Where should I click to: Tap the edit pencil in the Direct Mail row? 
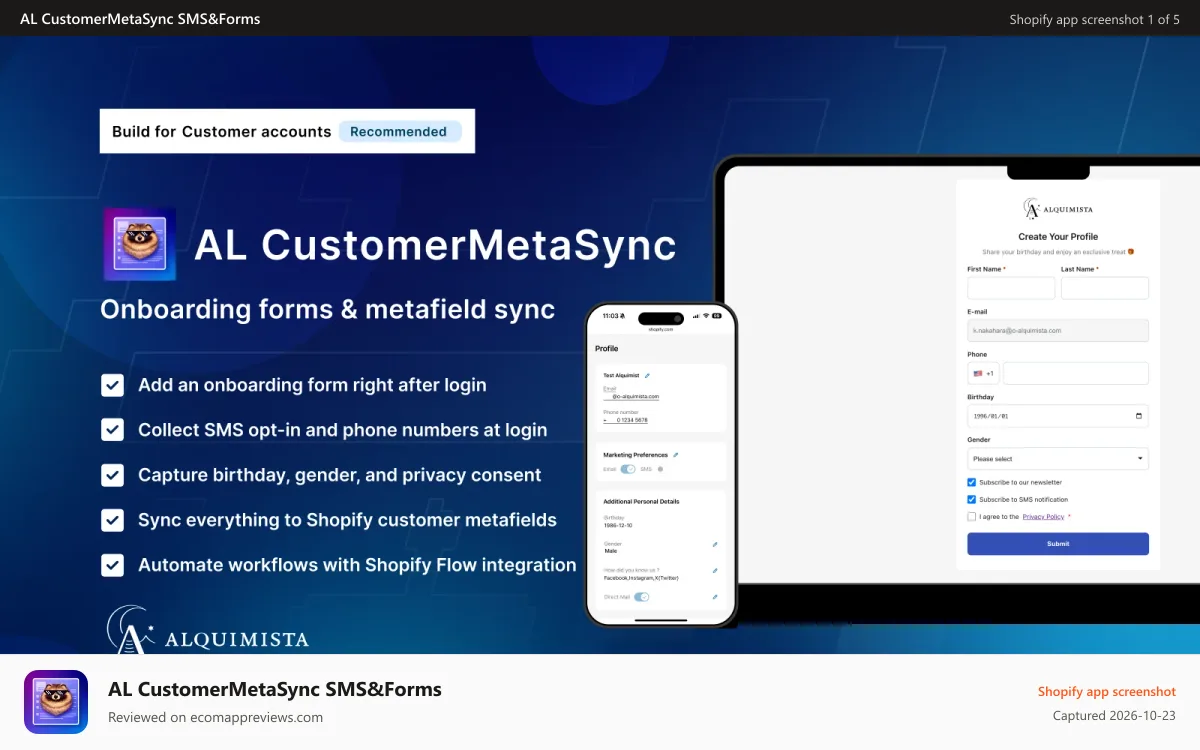click(714, 597)
